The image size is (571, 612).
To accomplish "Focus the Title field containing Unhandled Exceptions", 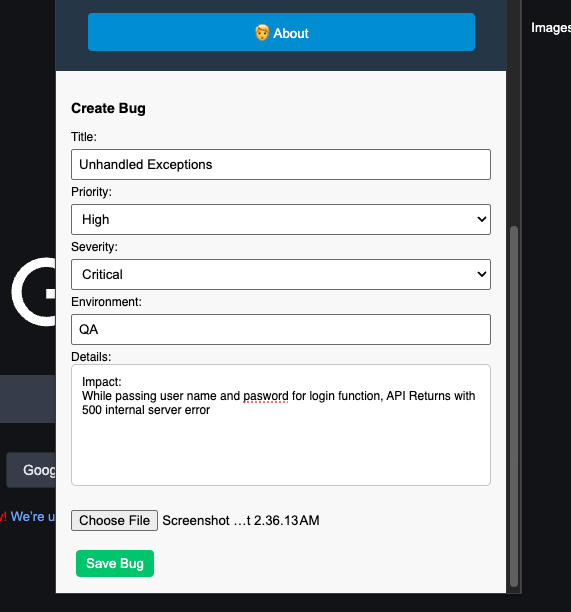I will coord(281,164).
